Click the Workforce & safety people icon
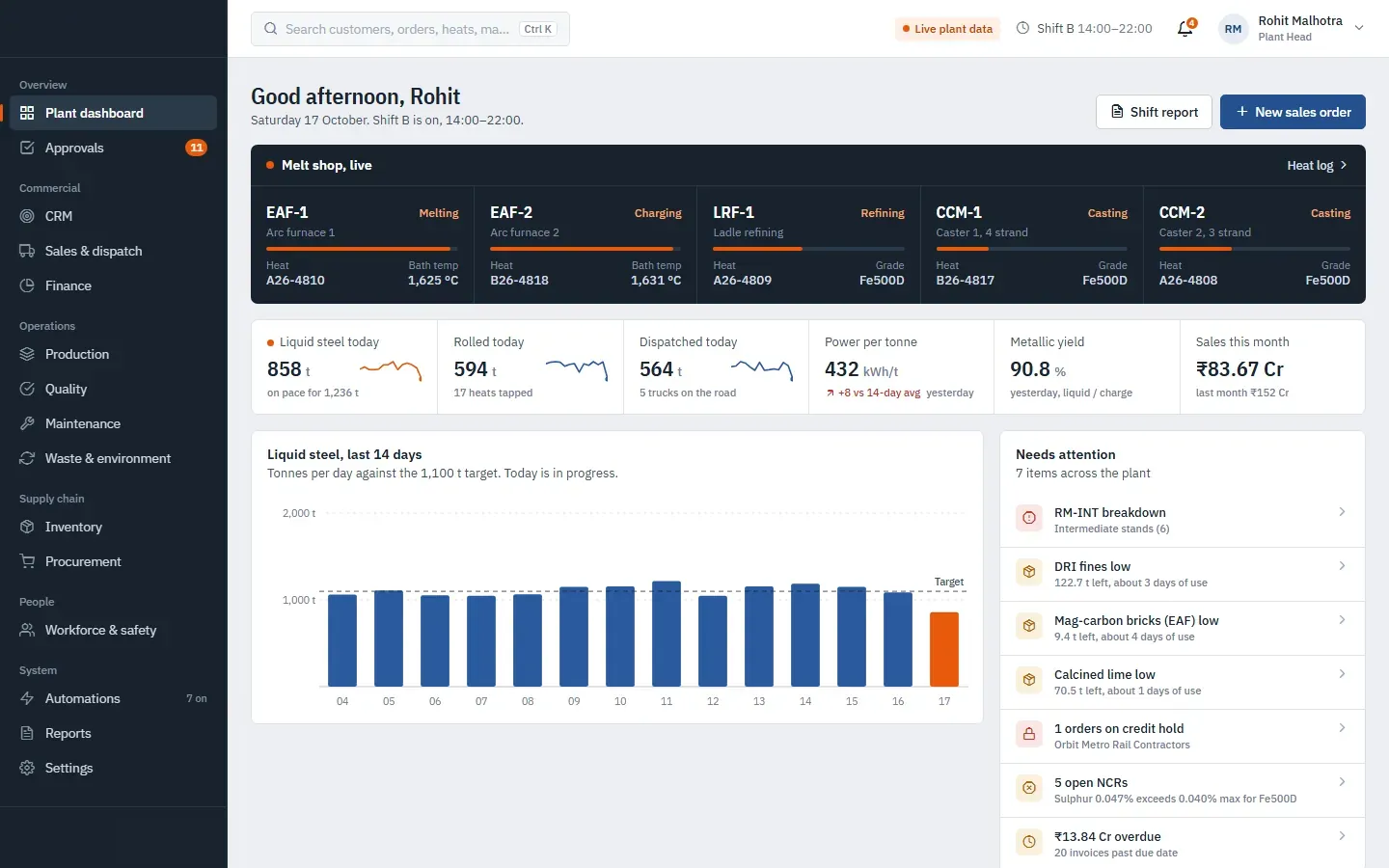Screen dimensions: 1389x868 [x=27, y=630]
